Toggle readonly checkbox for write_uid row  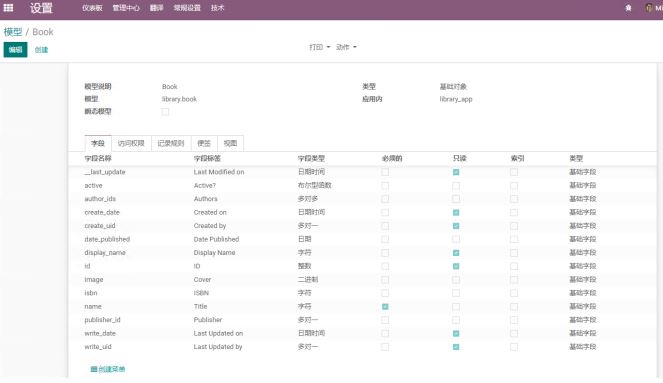(456, 347)
